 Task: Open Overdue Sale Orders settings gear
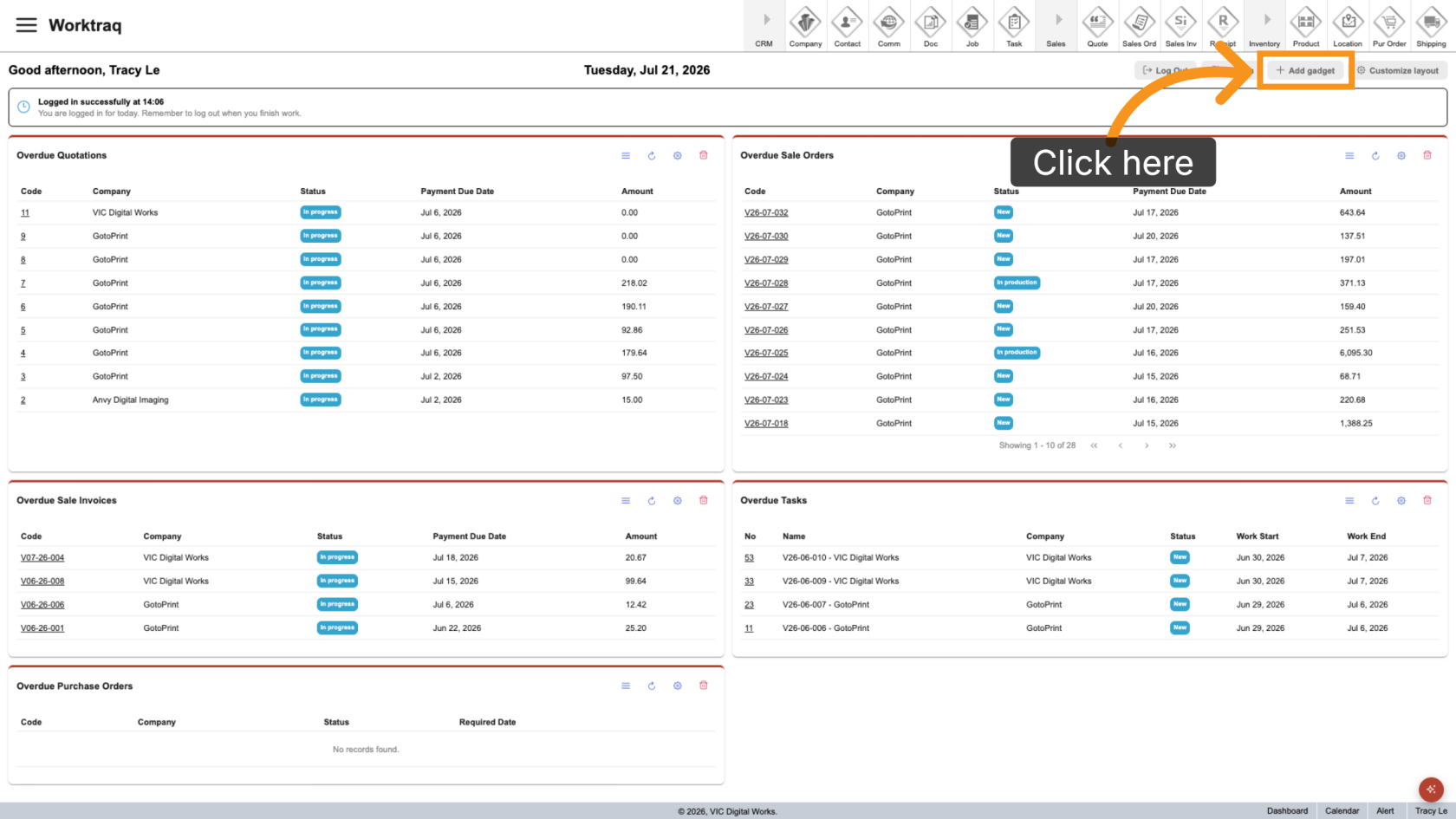point(1401,156)
